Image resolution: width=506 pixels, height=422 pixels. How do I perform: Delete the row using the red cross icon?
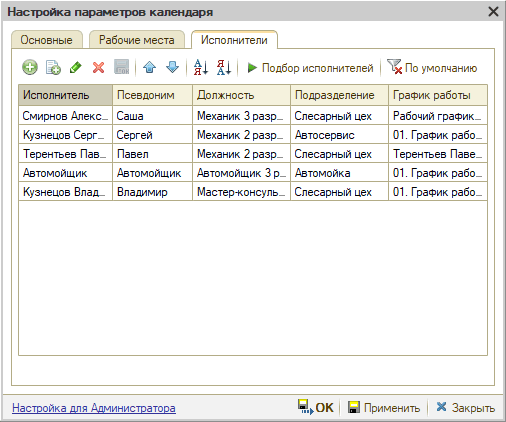[x=98, y=67]
